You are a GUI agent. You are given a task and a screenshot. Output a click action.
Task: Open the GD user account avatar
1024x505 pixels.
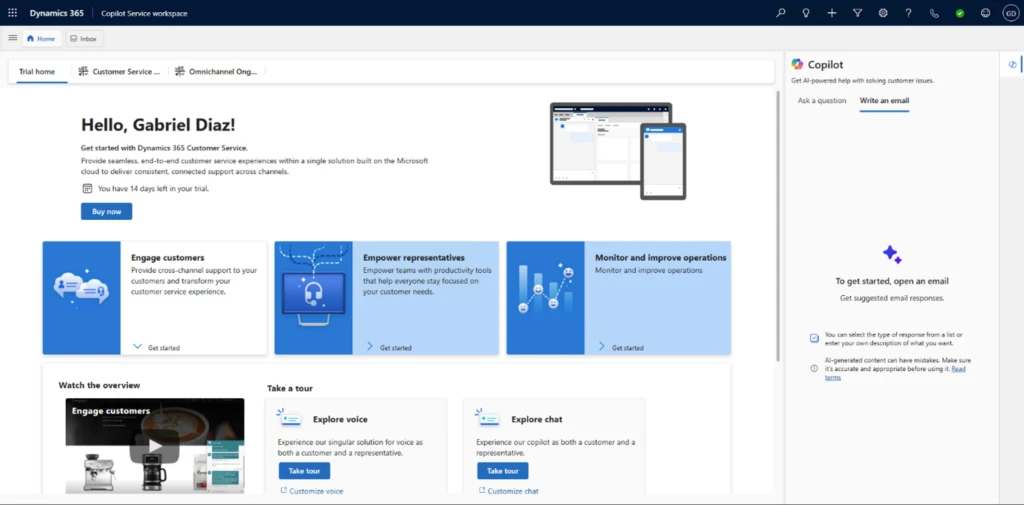(x=1010, y=13)
